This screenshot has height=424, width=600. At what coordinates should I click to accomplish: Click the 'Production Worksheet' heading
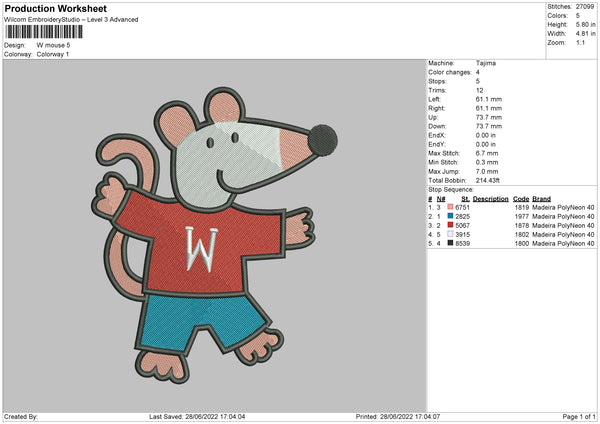pos(56,9)
